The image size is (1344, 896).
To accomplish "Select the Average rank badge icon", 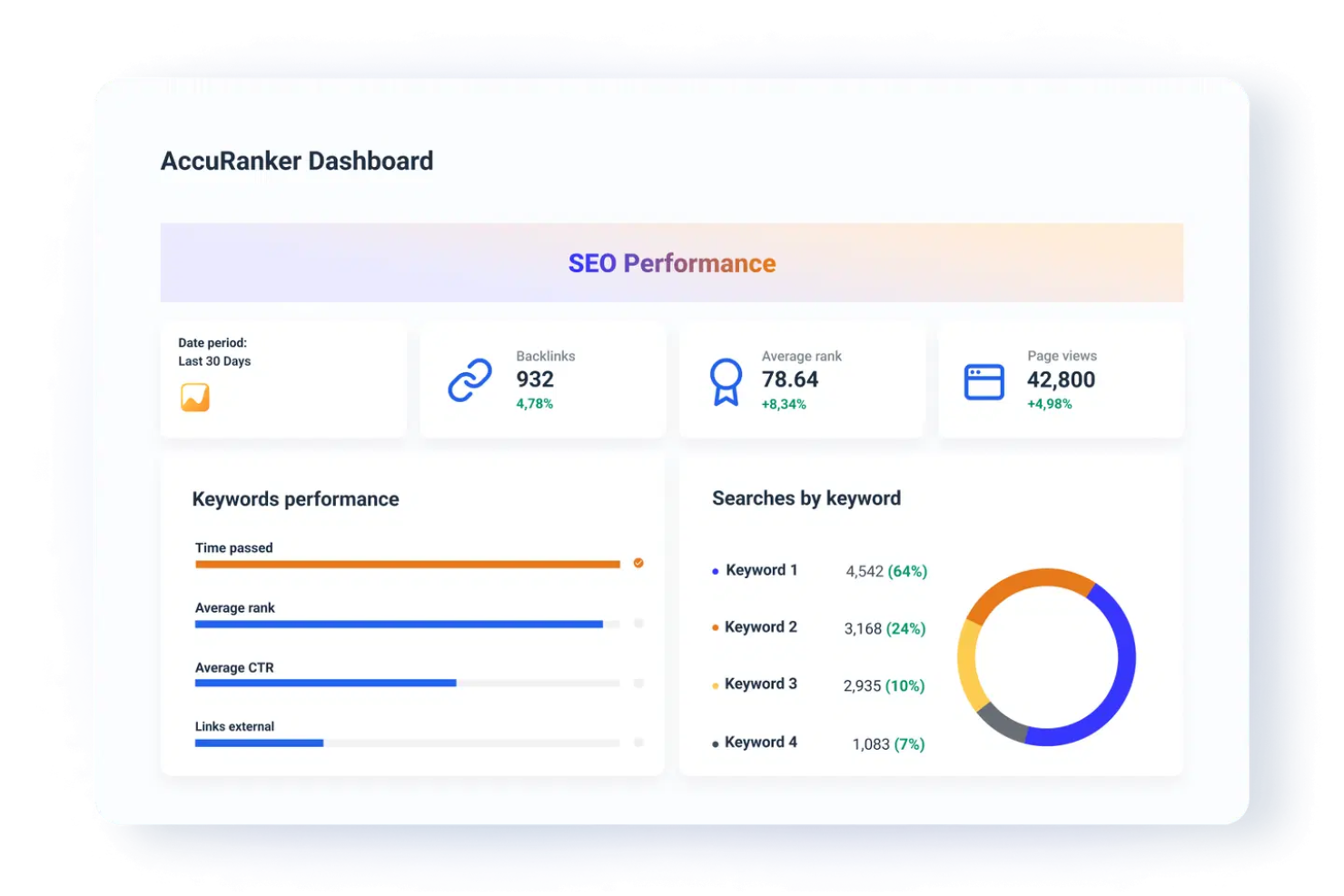I will coord(726,379).
